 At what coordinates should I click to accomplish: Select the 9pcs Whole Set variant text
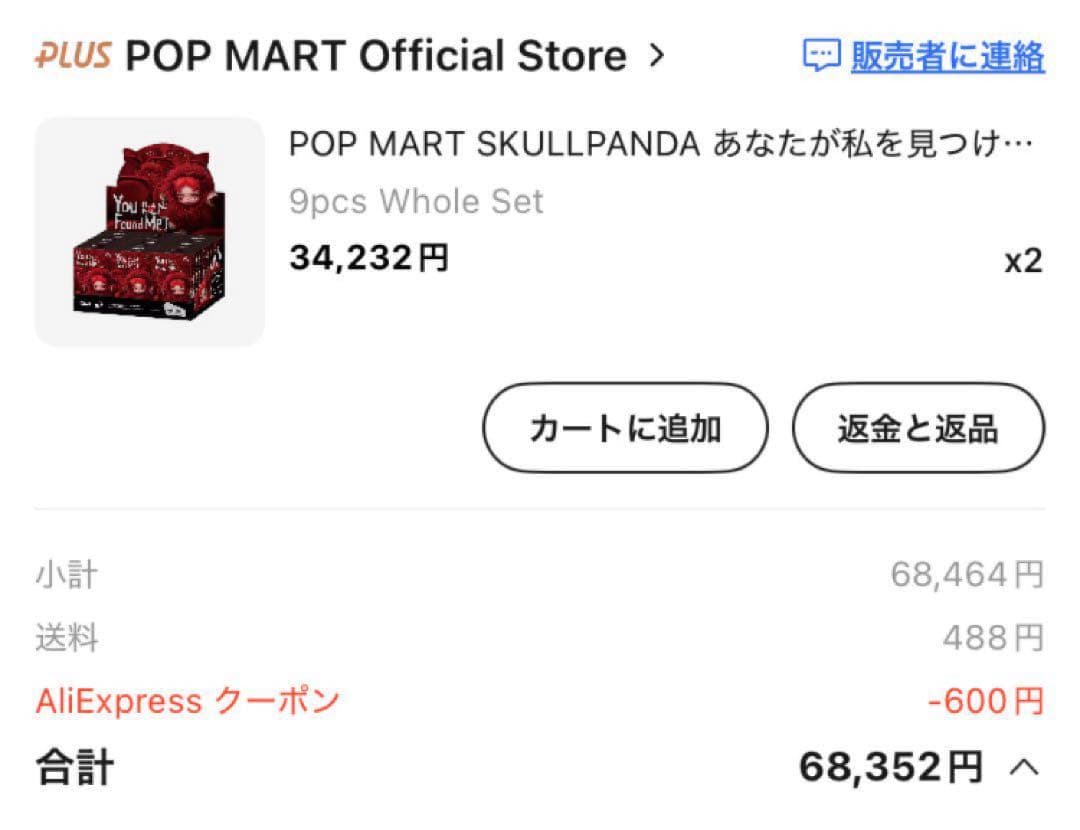(416, 202)
